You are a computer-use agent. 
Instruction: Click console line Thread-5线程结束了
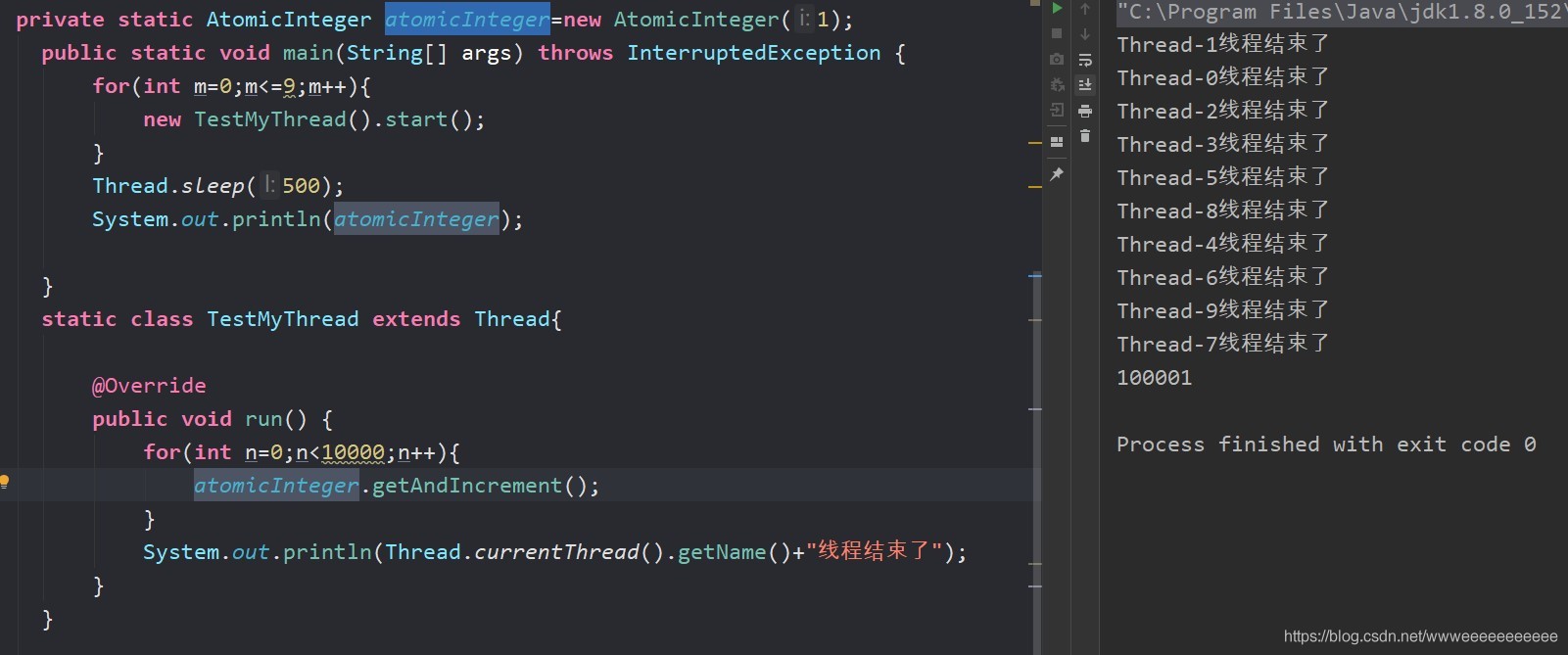point(1222,177)
